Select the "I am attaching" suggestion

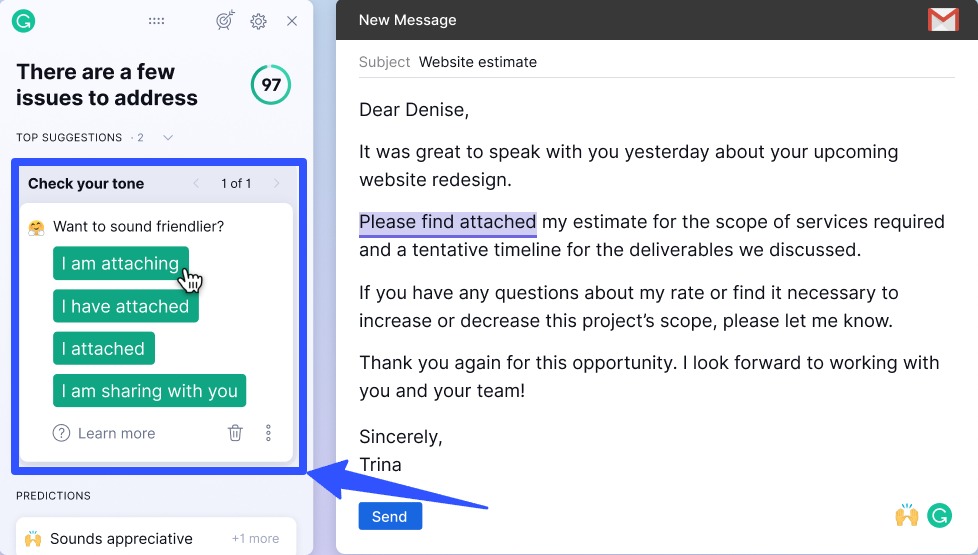120,264
